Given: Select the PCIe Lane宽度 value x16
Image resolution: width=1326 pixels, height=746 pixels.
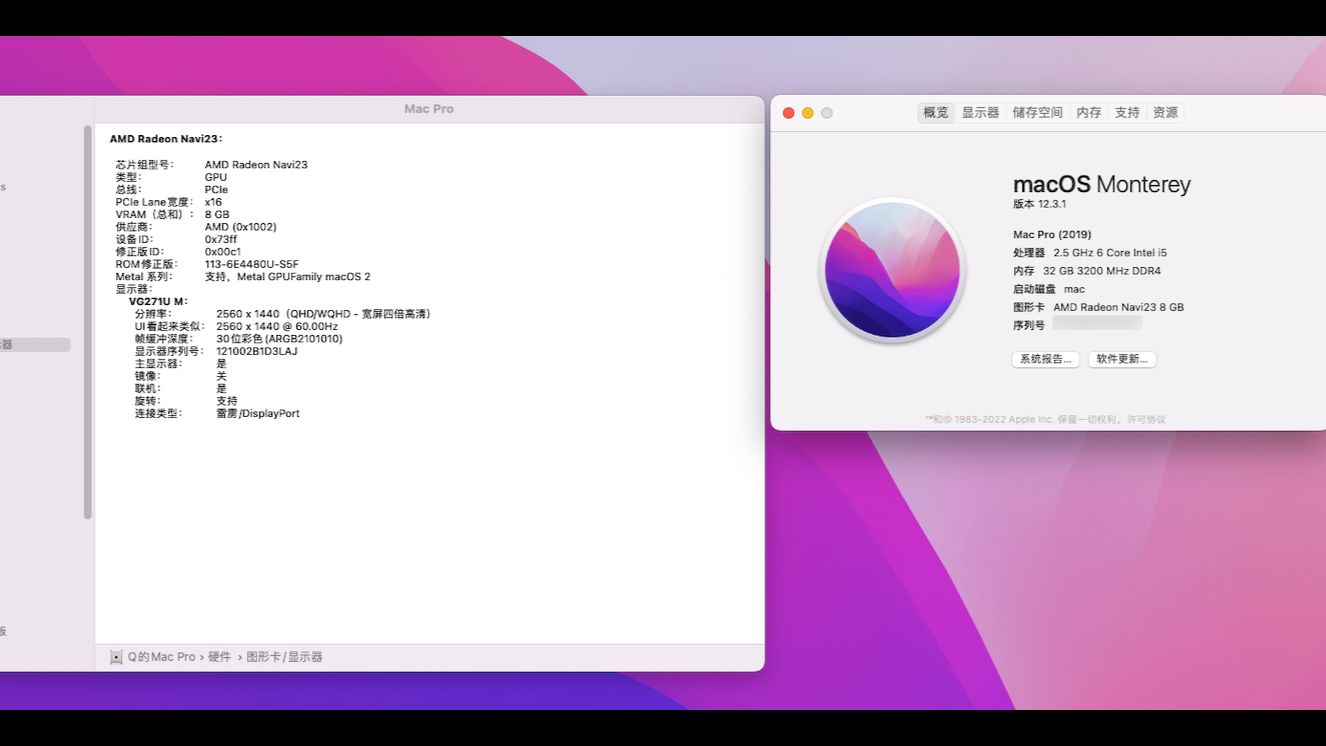Looking at the screenshot, I should (x=213, y=202).
